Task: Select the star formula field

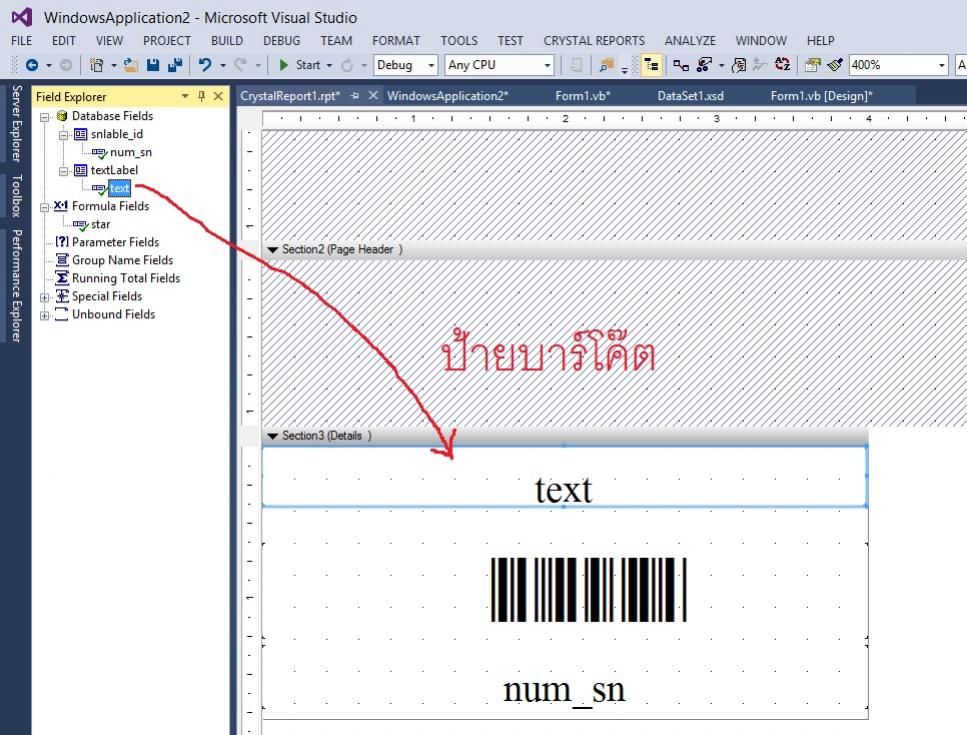Action: (101, 224)
